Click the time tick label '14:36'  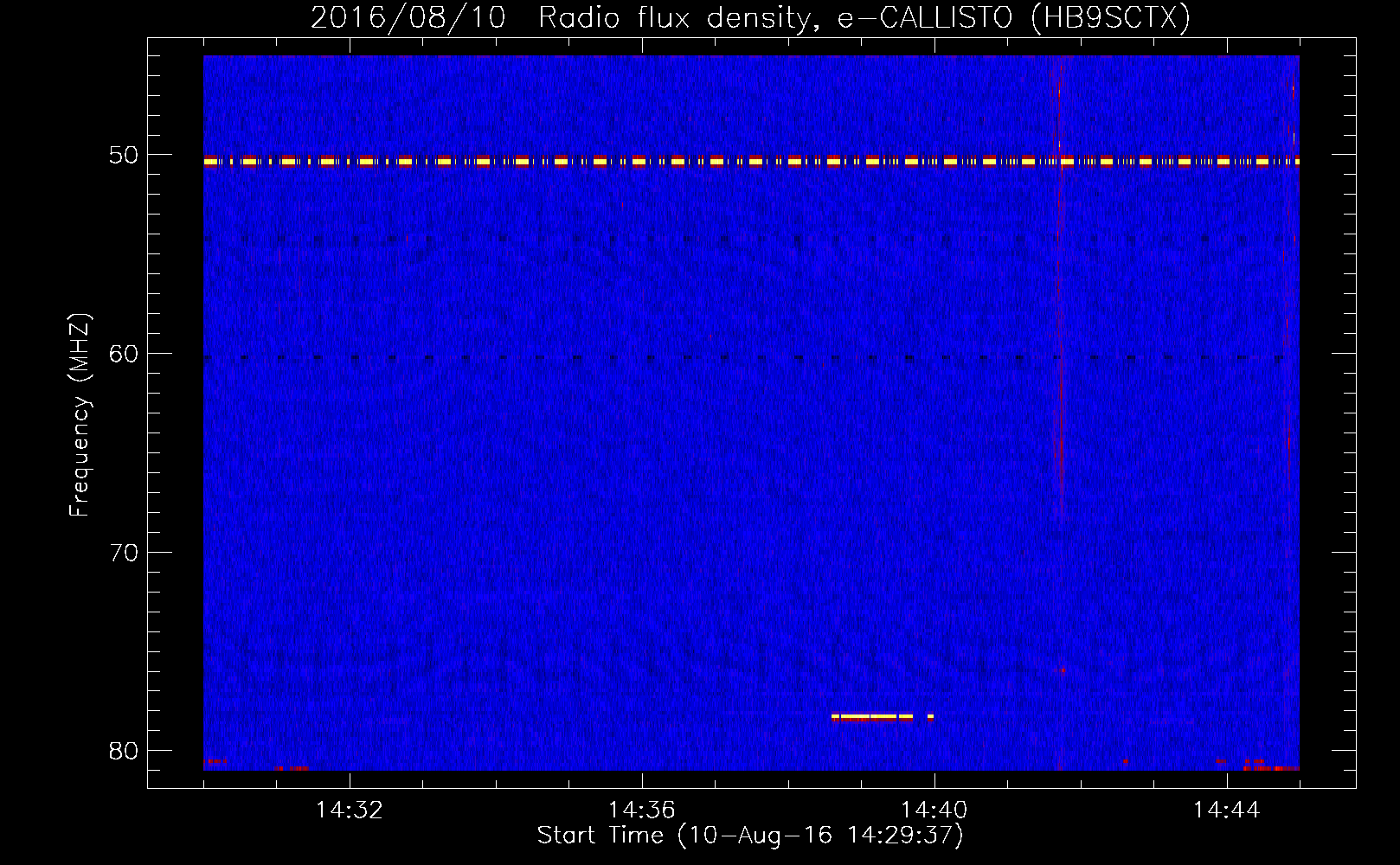tap(642, 811)
